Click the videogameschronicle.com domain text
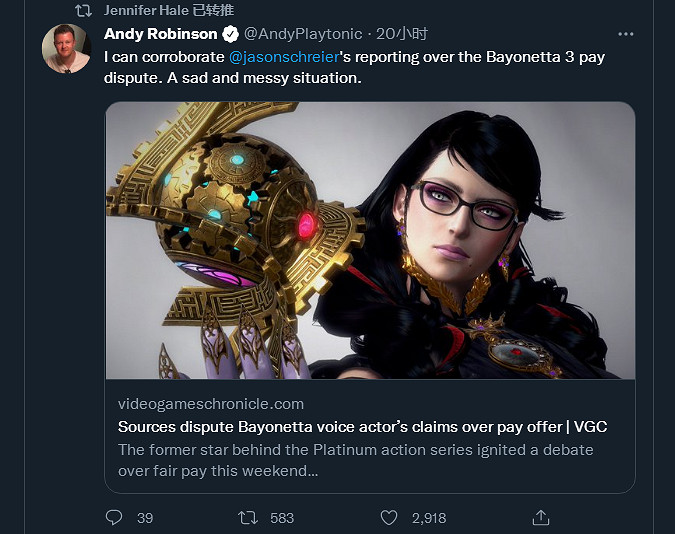 tap(211, 404)
